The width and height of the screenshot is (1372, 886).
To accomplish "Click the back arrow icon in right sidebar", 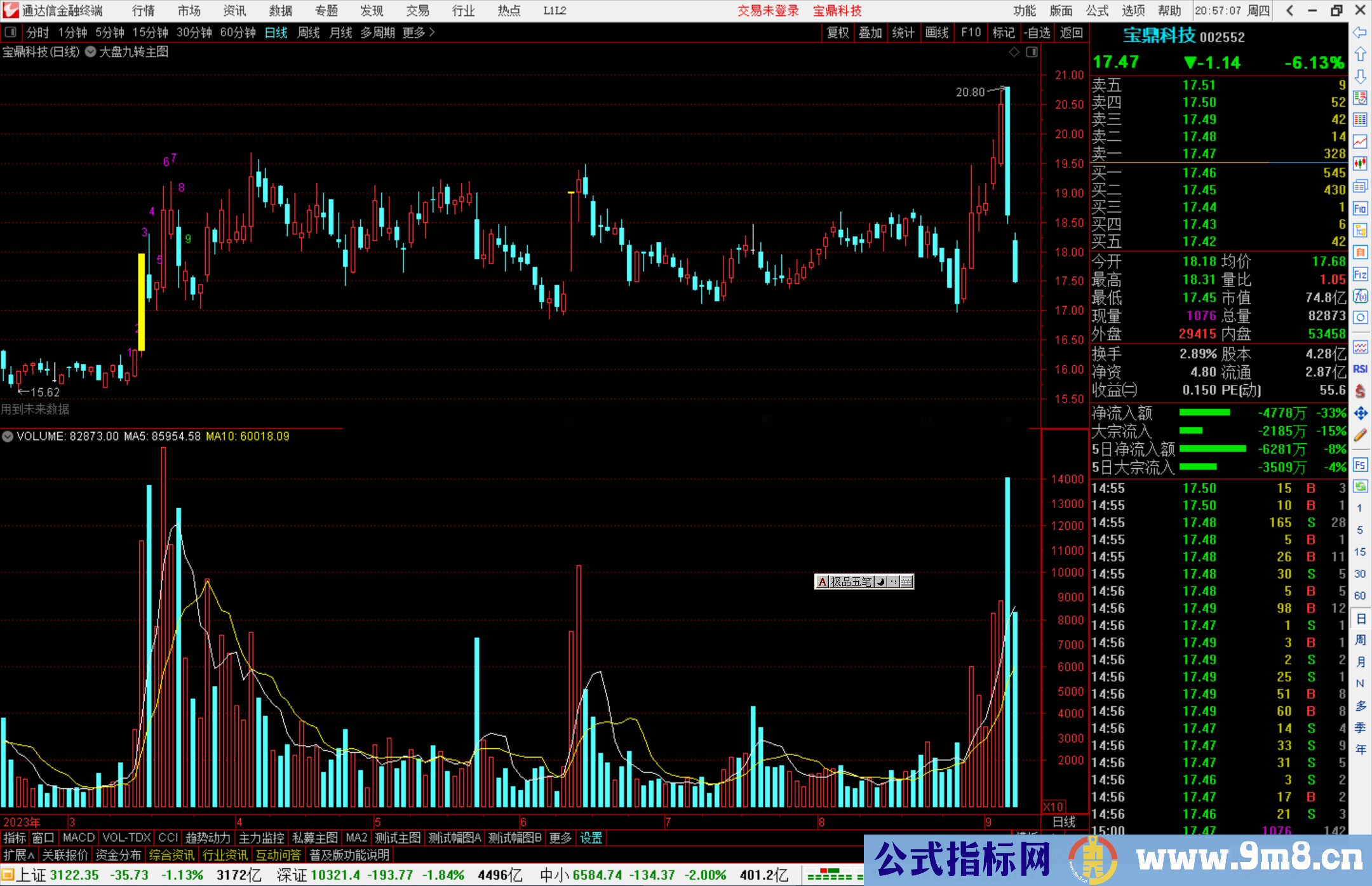I will click(x=1359, y=32).
